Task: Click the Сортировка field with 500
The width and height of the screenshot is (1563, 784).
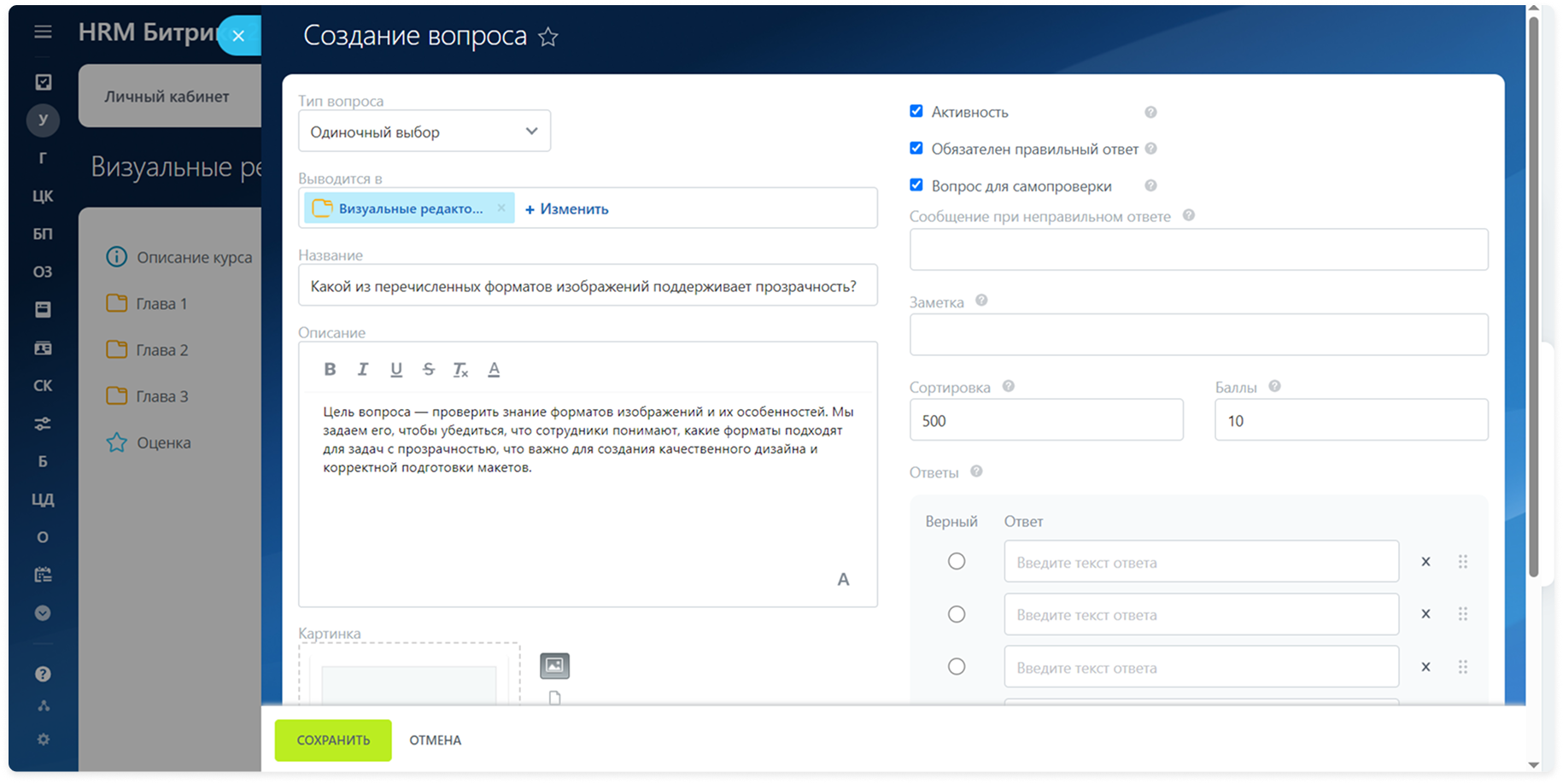Action: (1046, 420)
